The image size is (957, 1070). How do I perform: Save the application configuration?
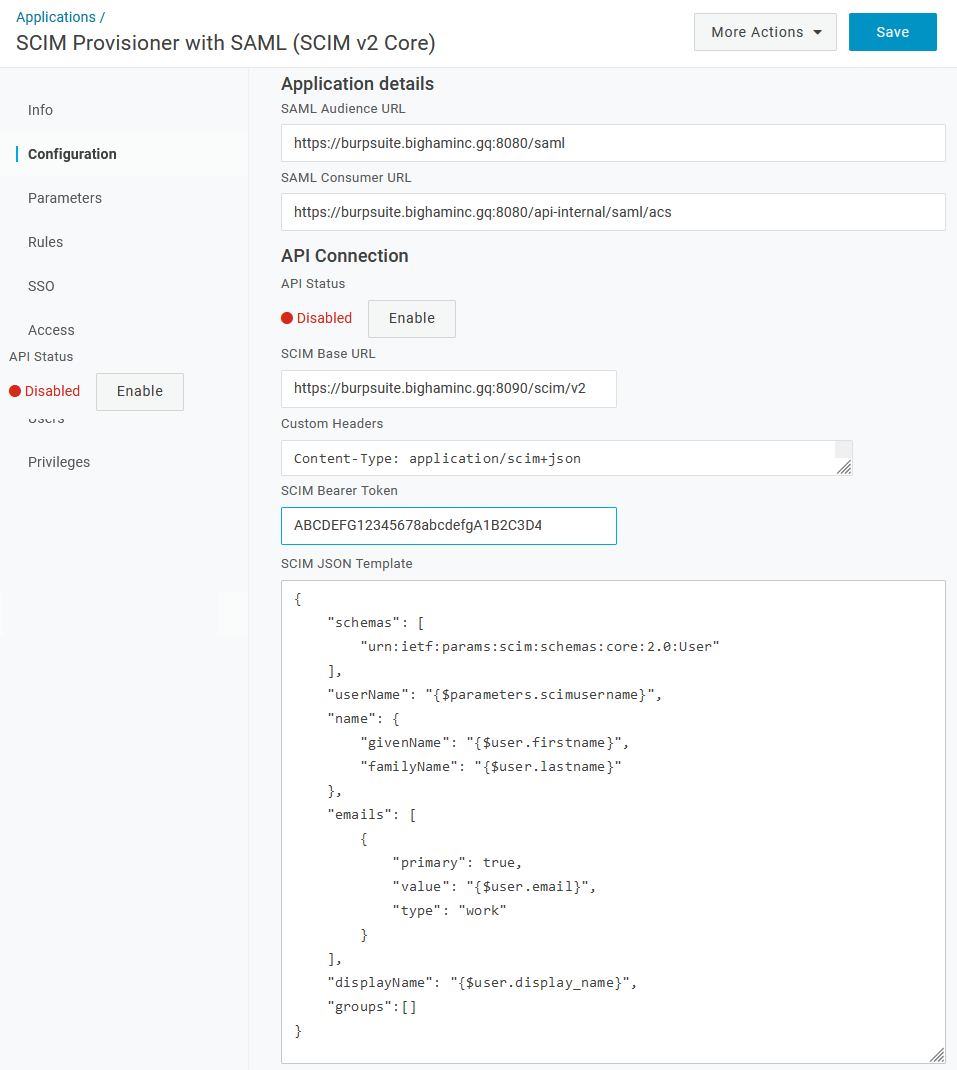892,32
